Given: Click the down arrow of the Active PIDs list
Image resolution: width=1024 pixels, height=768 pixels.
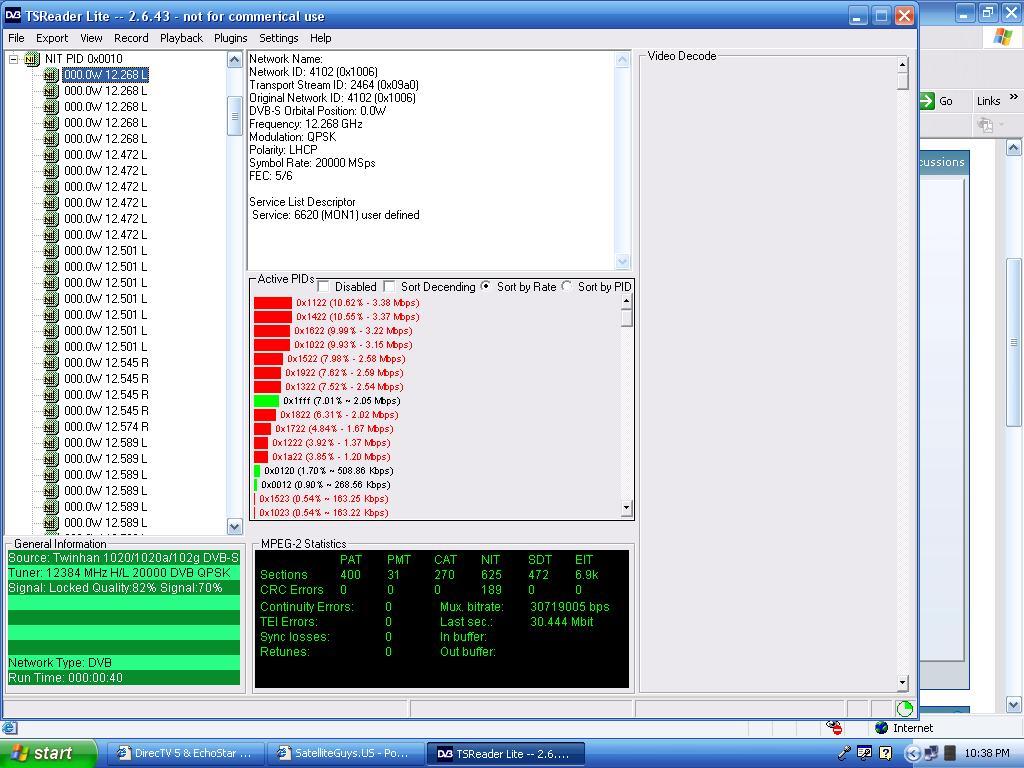Looking at the screenshot, I should [x=626, y=507].
